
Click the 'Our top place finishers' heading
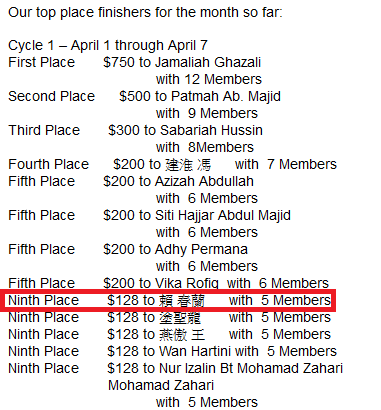(x=145, y=13)
